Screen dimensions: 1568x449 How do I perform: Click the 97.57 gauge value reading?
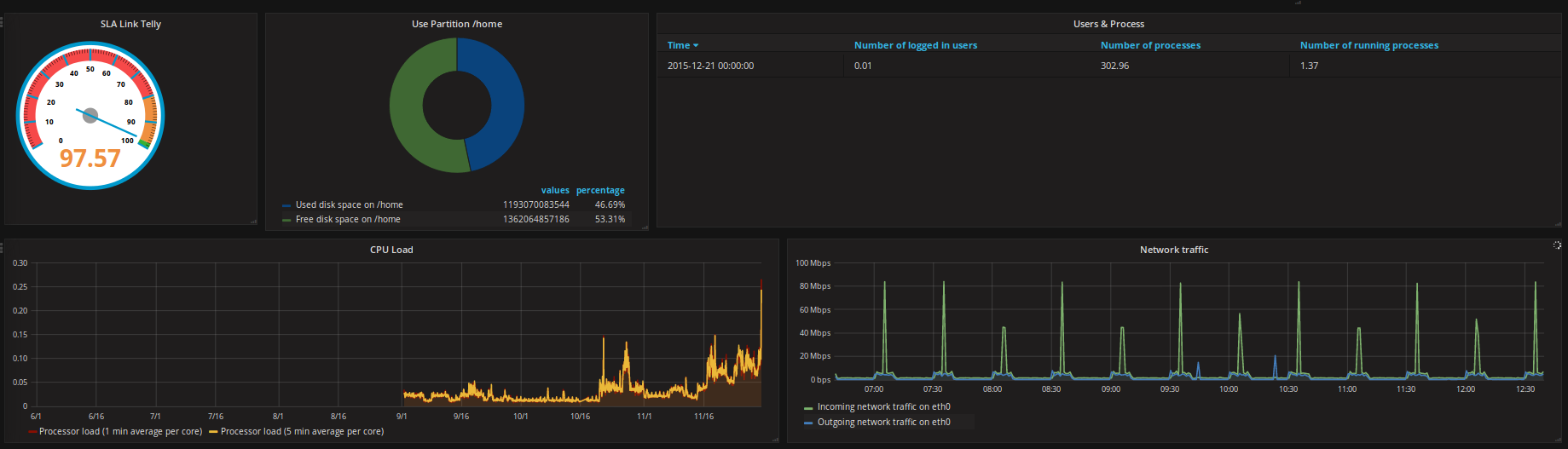click(90, 158)
